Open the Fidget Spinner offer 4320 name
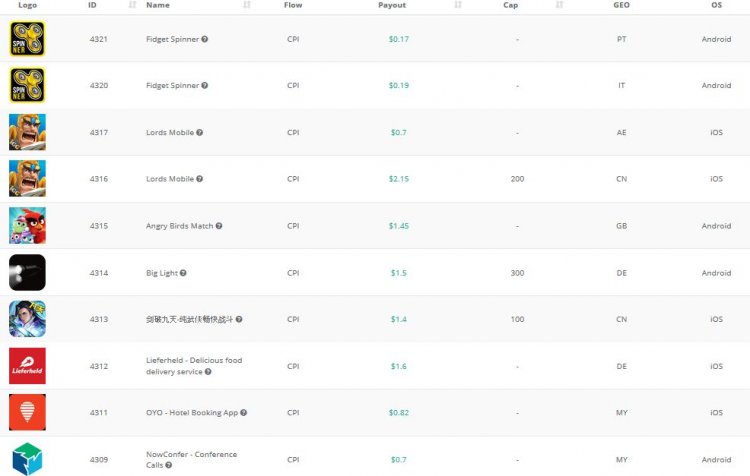This screenshot has height=476, width=750. tap(172, 86)
